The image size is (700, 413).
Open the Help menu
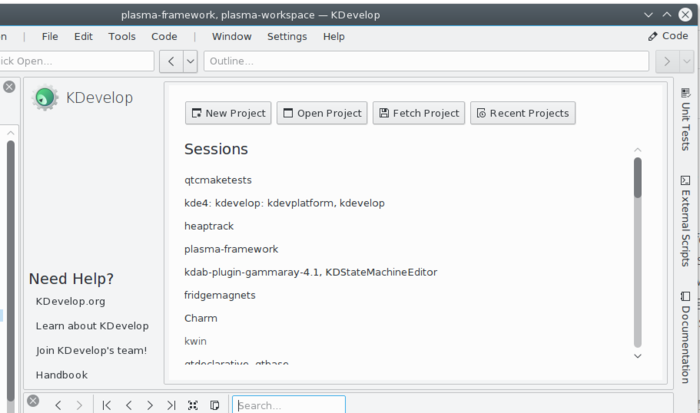[x=333, y=37]
